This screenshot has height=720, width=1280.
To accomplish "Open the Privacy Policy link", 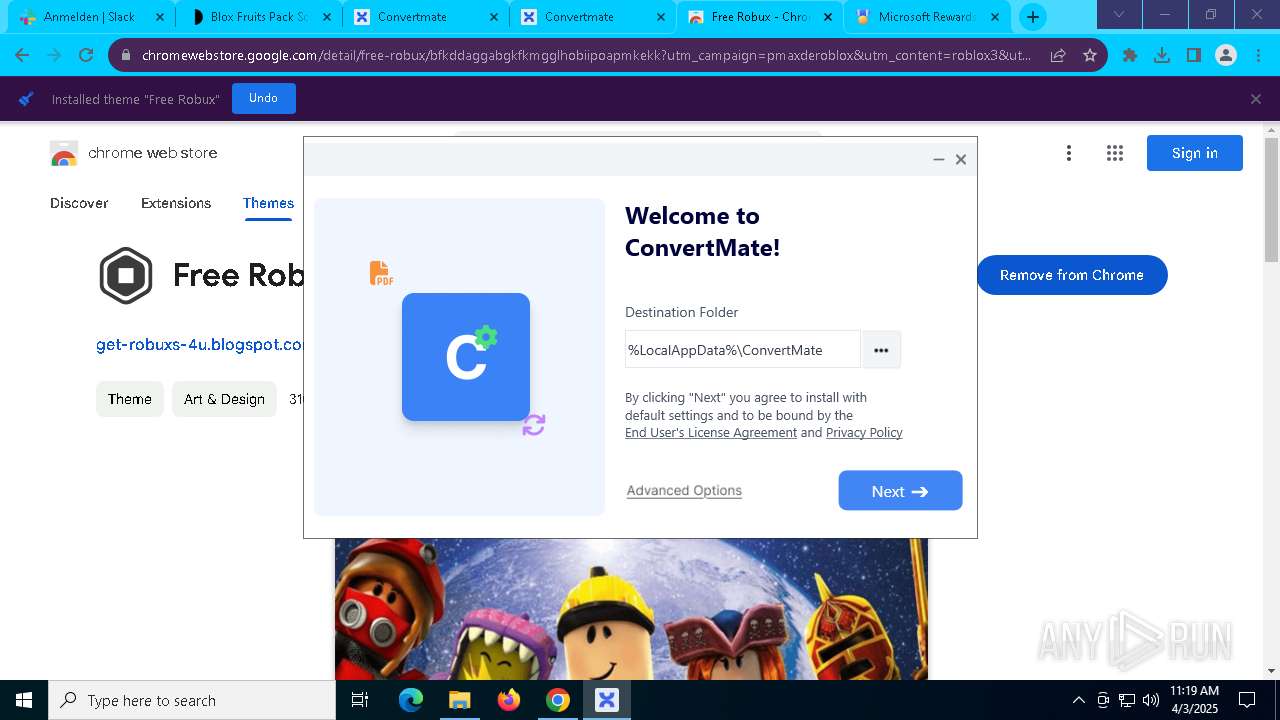I will (864, 432).
